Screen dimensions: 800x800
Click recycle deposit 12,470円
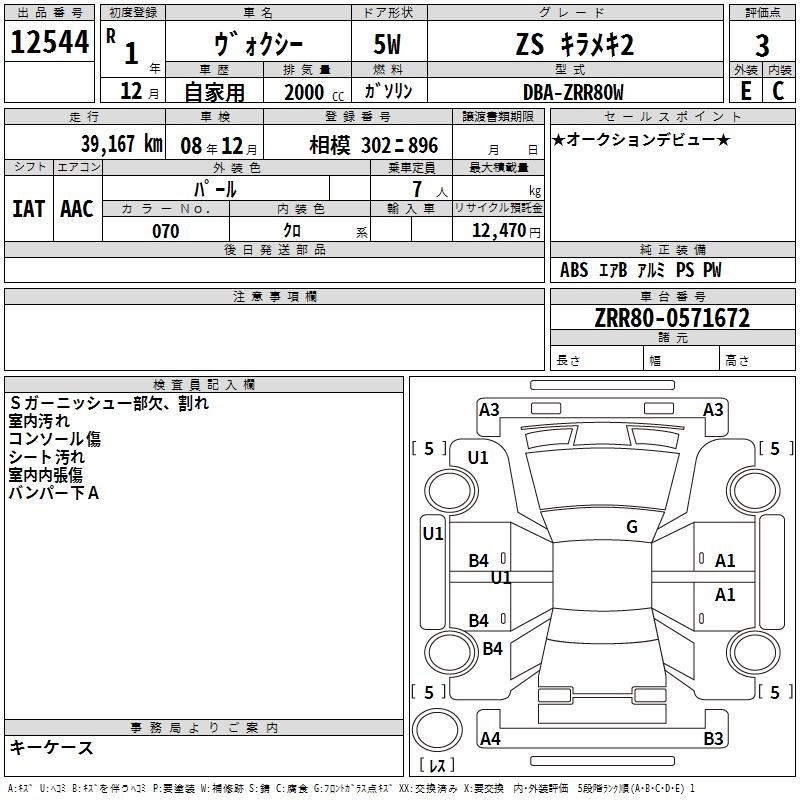pos(506,231)
